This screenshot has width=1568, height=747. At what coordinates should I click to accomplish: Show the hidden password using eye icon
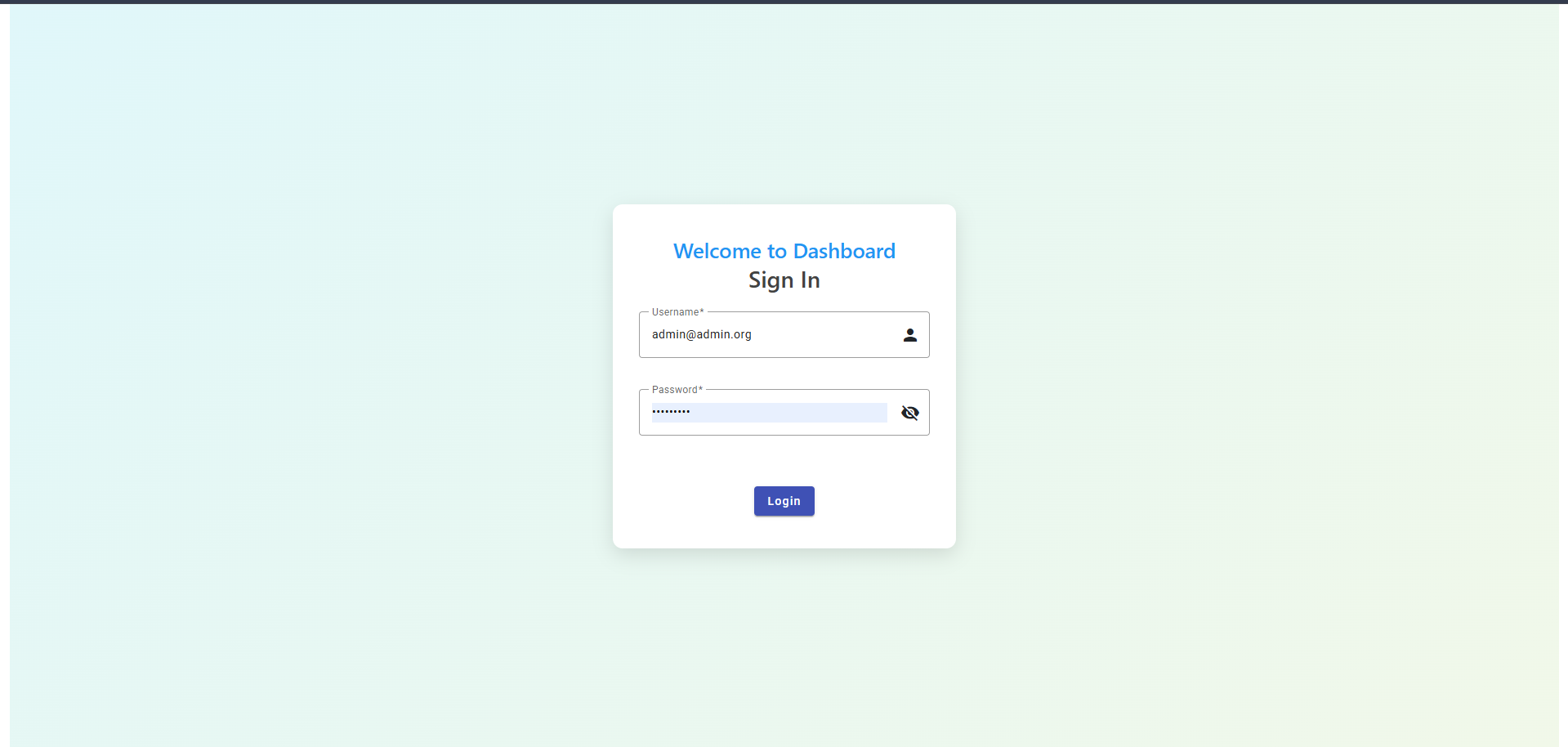click(909, 413)
